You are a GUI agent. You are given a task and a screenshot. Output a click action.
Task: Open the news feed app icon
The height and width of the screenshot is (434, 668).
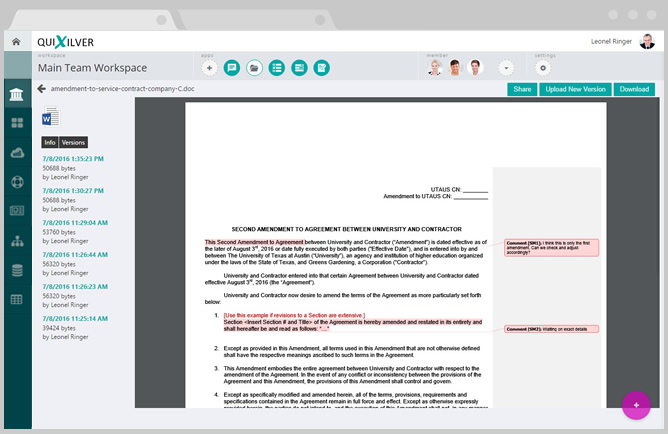299,68
